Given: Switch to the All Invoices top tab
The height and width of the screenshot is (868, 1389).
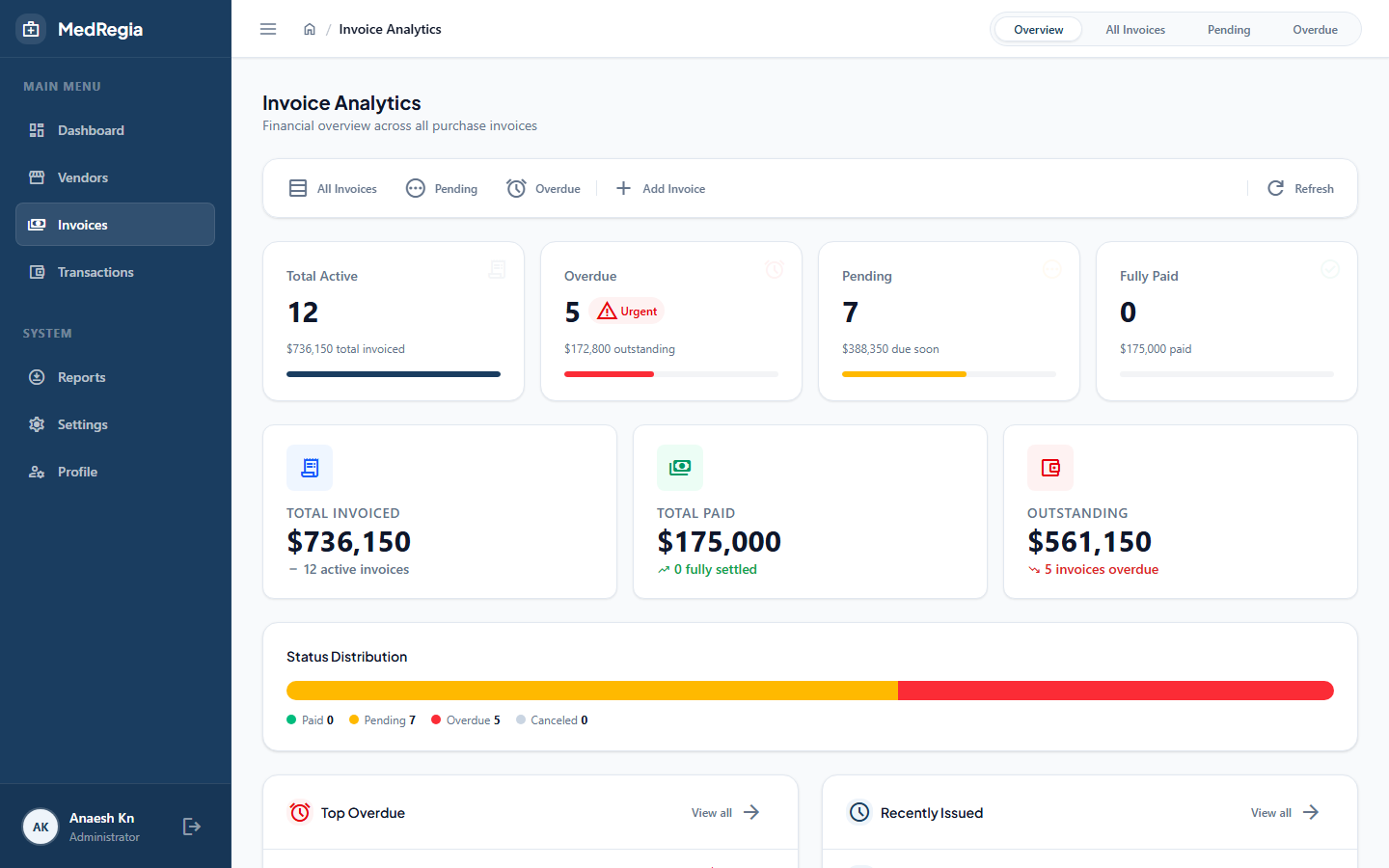Looking at the screenshot, I should pos(1135,29).
